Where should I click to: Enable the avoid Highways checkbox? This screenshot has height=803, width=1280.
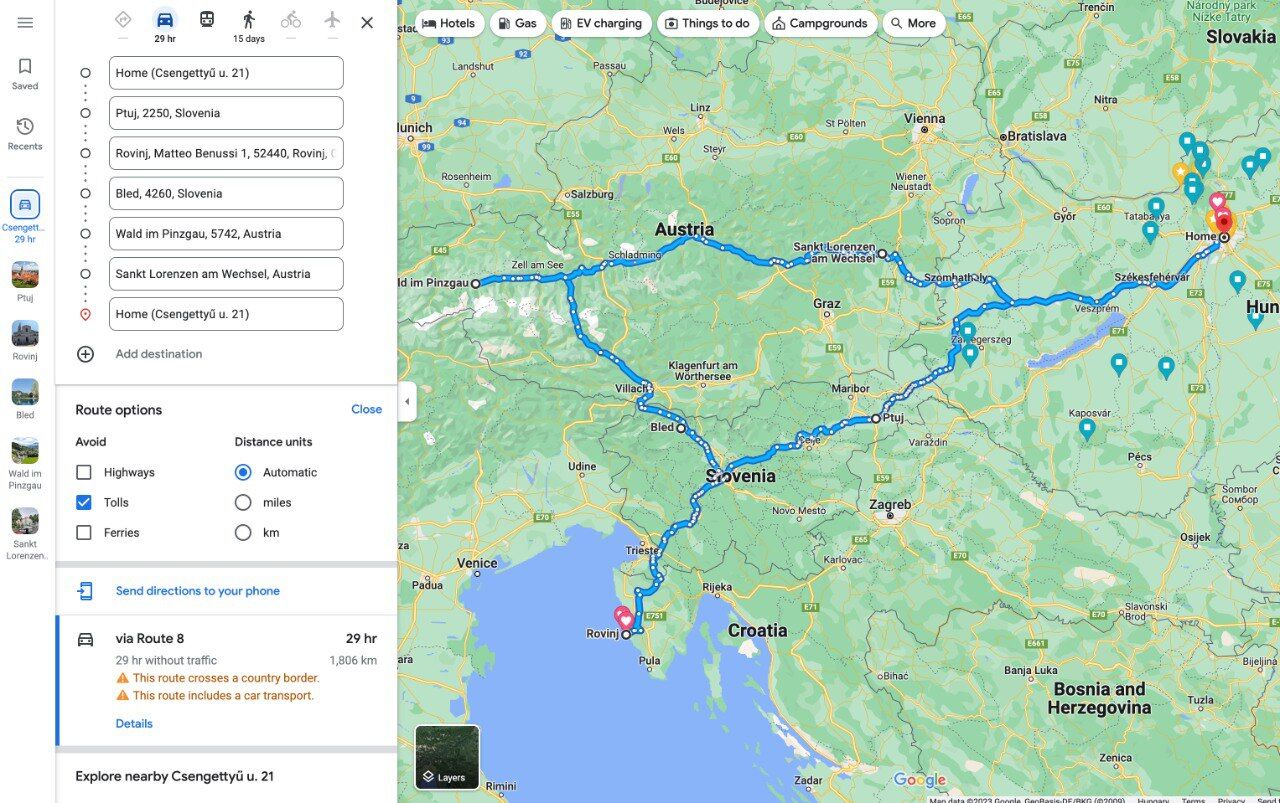click(84, 472)
